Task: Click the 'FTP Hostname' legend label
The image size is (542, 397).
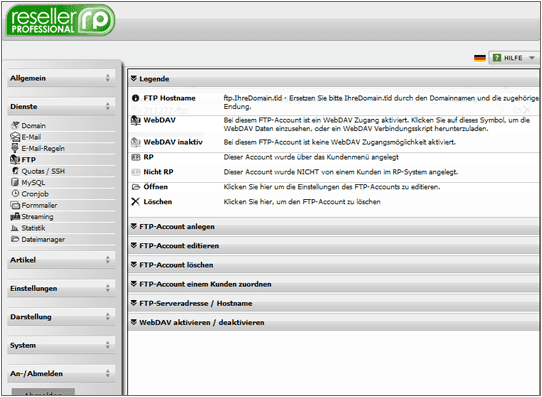Action: [169, 98]
